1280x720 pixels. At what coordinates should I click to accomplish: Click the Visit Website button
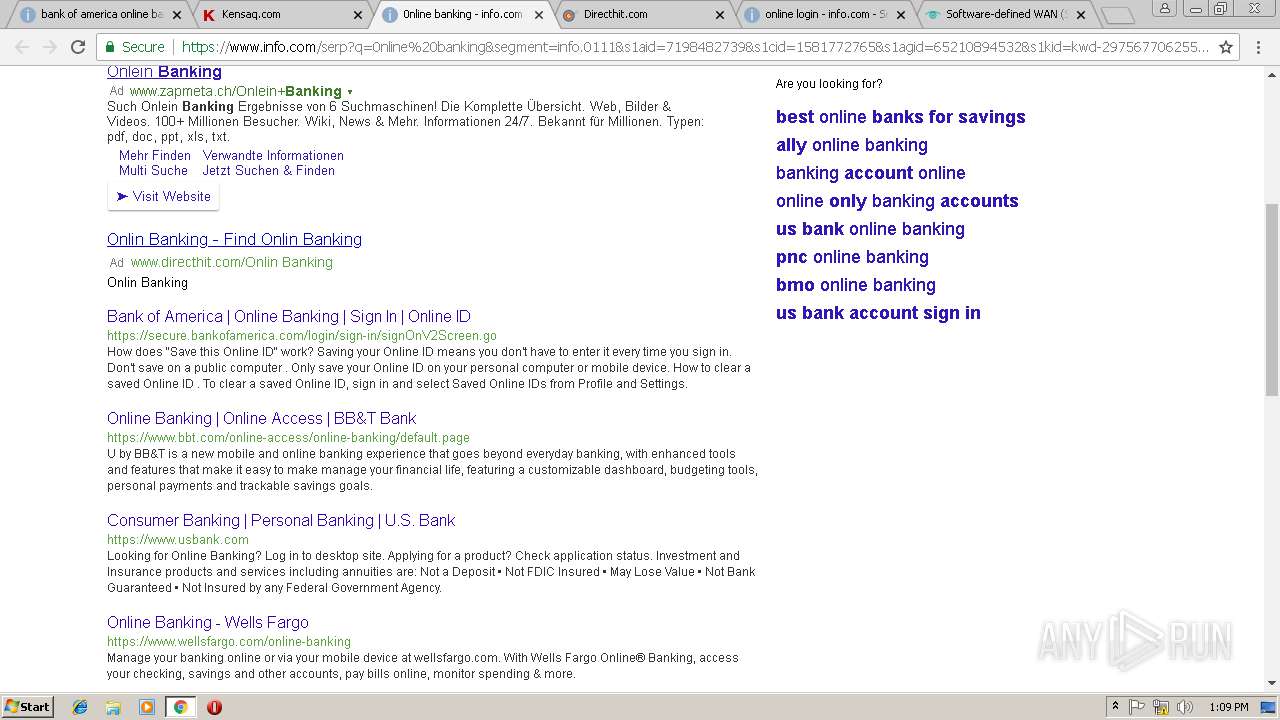point(163,197)
